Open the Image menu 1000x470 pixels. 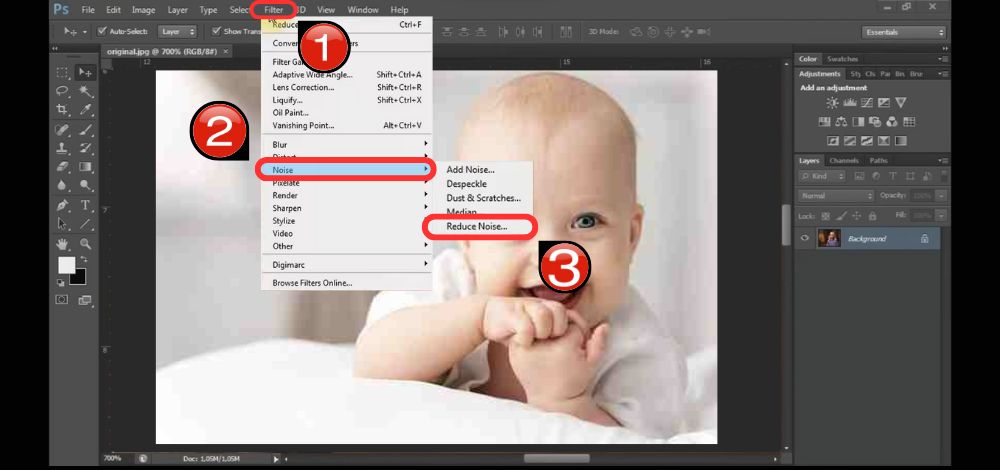(x=143, y=10)
